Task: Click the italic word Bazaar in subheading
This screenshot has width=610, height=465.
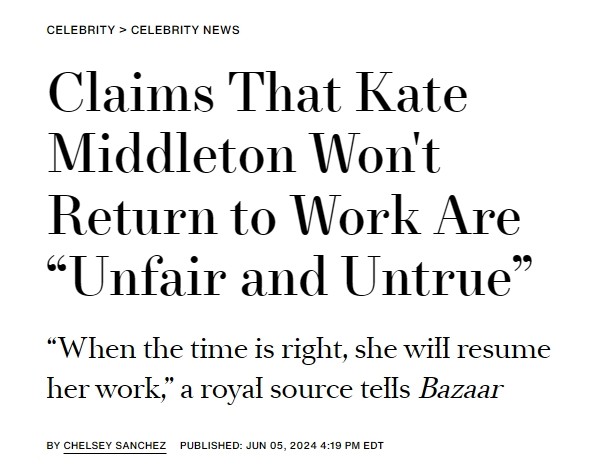Action: [x=461, y=389]
